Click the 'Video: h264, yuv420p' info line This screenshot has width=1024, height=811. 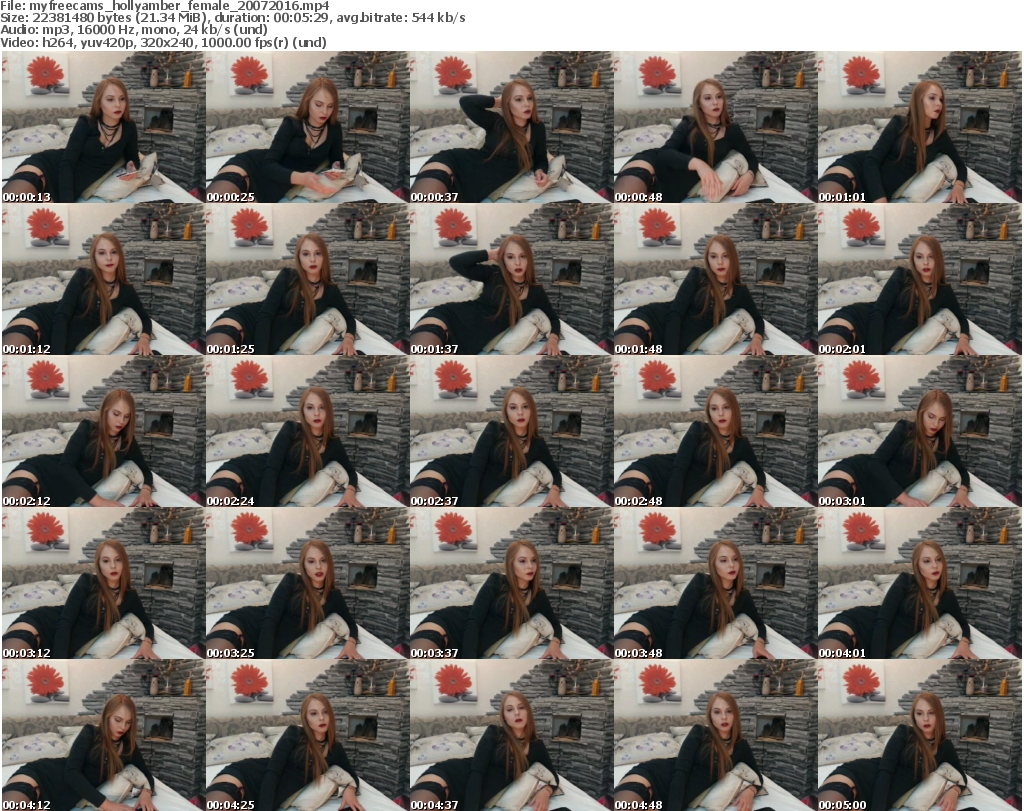(163, 42)
